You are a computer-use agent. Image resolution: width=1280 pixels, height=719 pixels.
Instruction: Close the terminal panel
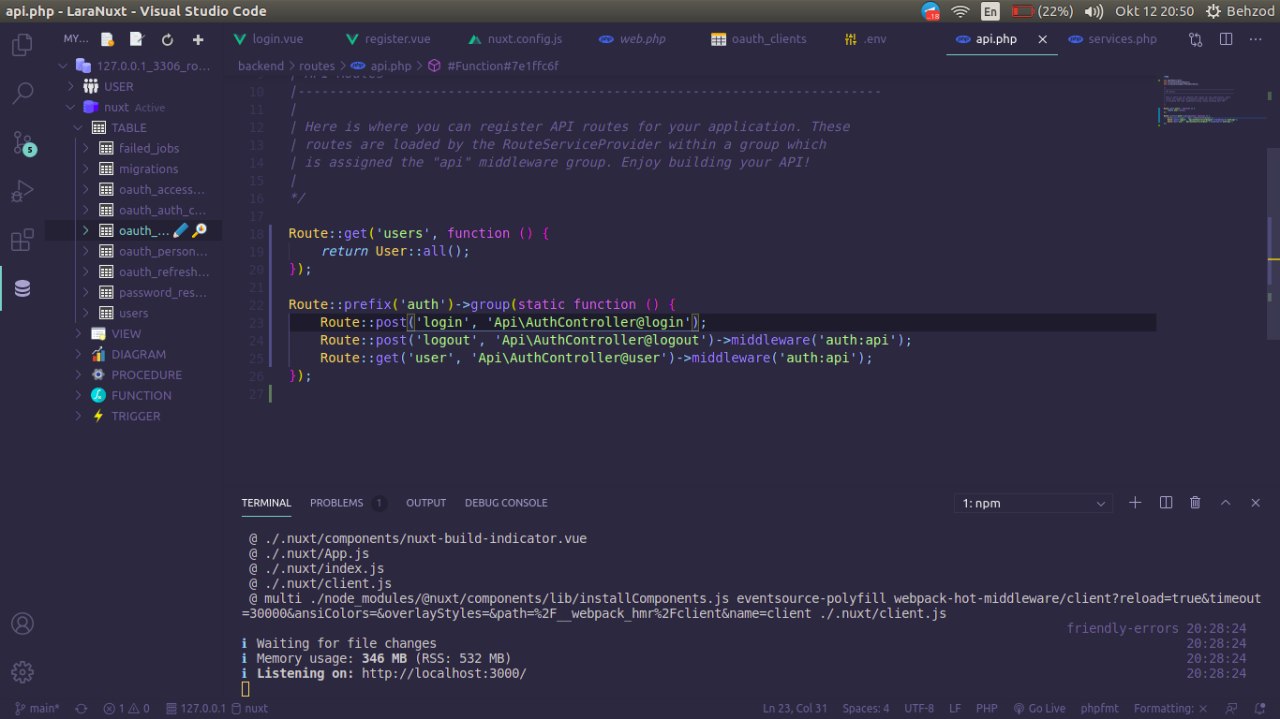pyautogui.click(x=1255, y=503)
